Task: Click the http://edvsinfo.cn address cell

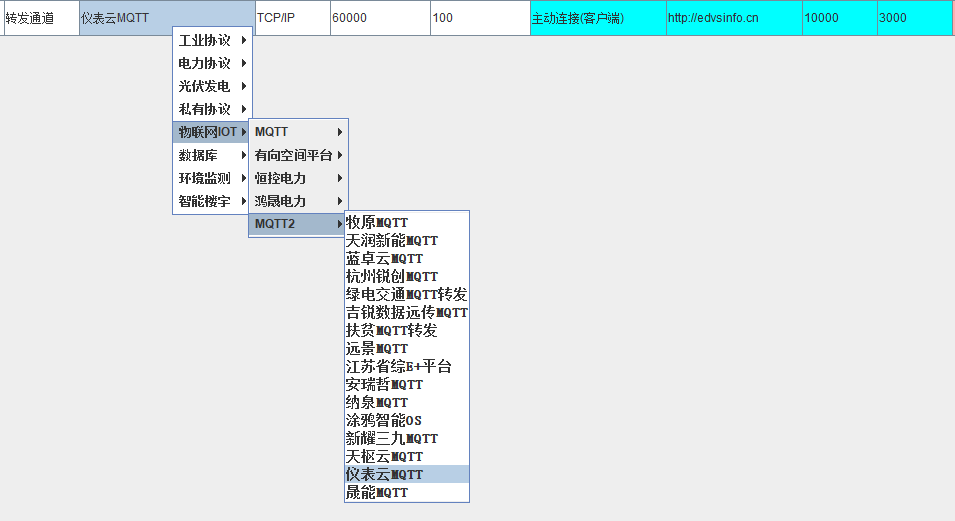Action: pos(734,18)
